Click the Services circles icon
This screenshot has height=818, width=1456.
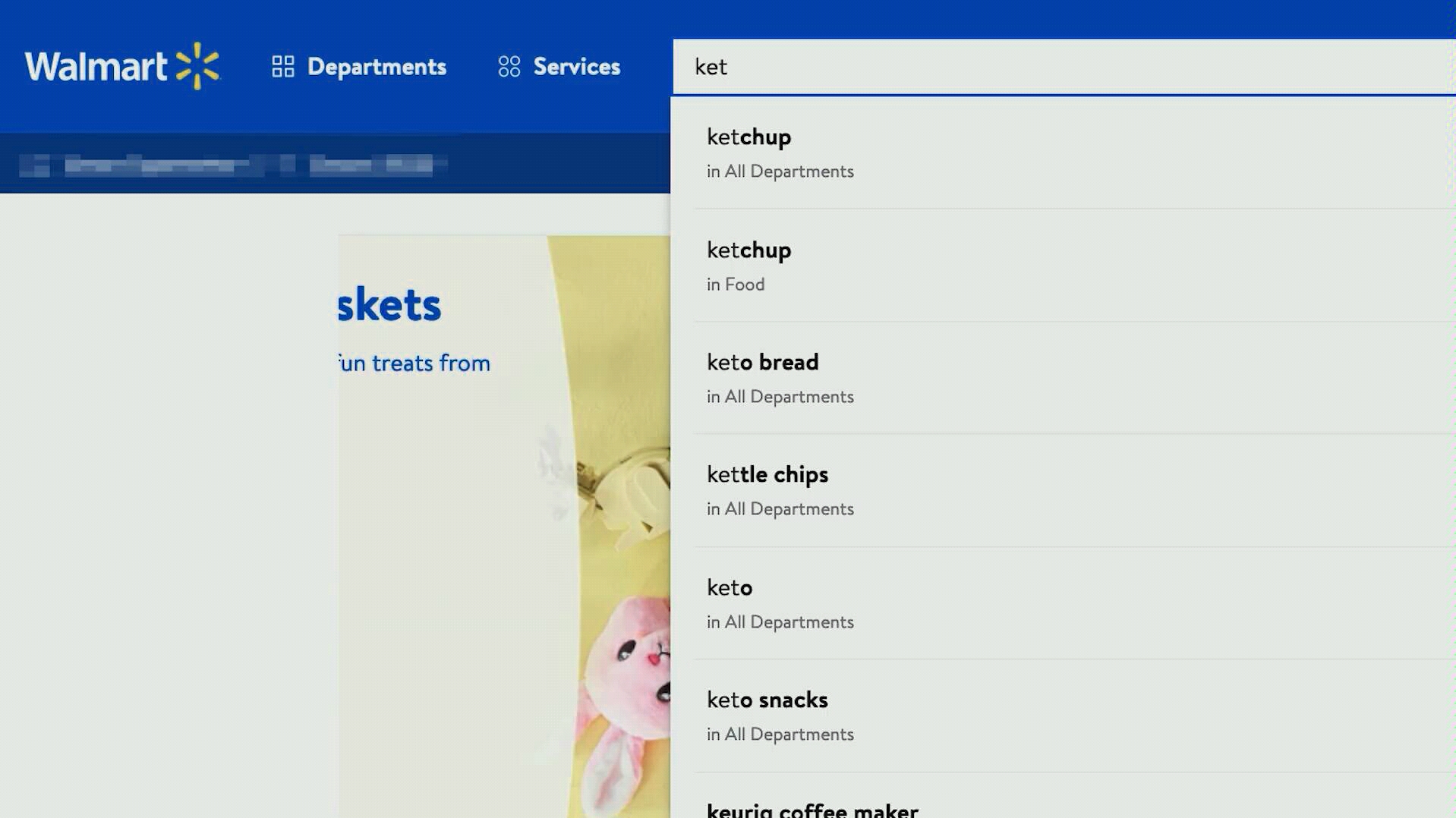pyautogui.click(x=509, y=67)
